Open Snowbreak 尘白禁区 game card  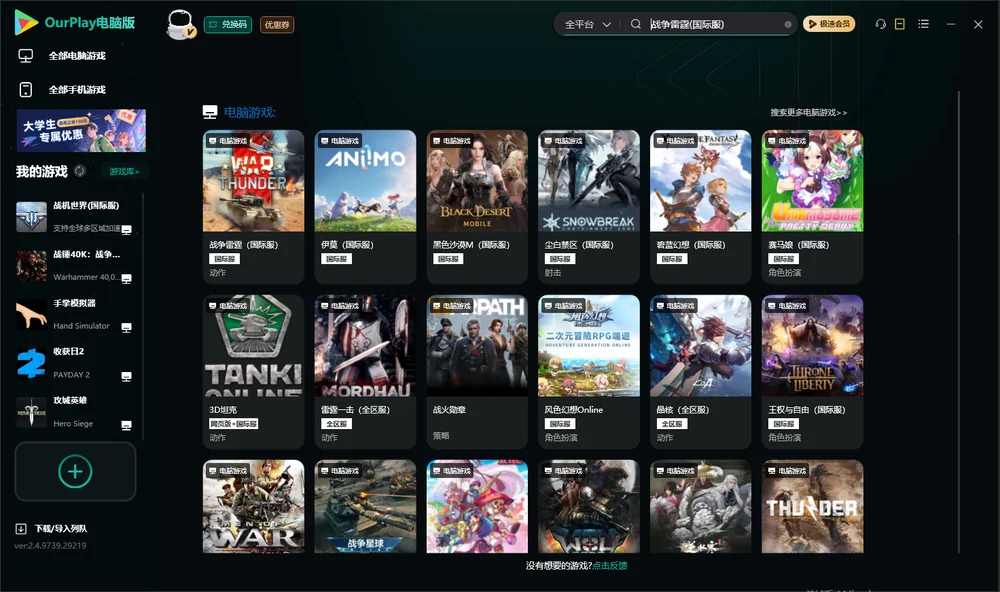click(x=589, y=207)
